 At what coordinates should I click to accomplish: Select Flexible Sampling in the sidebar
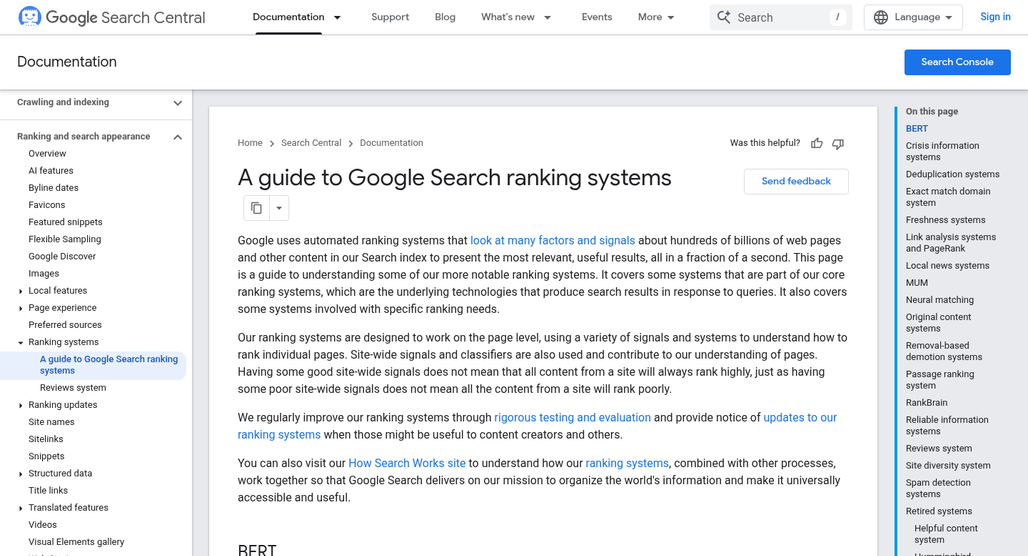(65, 239)
